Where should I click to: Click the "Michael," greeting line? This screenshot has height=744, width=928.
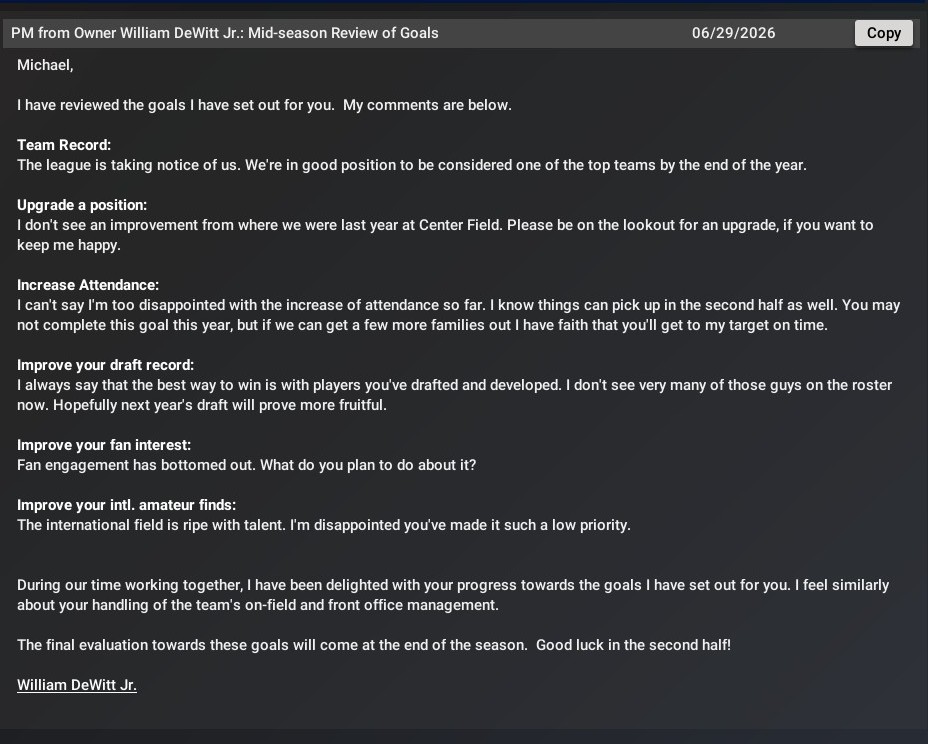coord(45,65)
